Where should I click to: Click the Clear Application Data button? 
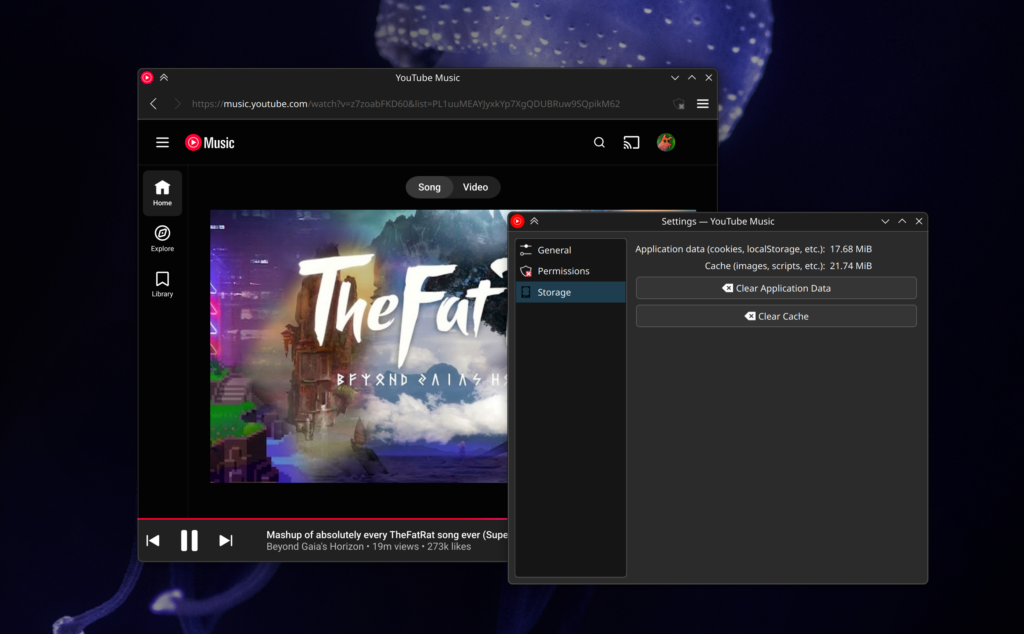coord(776,288)
